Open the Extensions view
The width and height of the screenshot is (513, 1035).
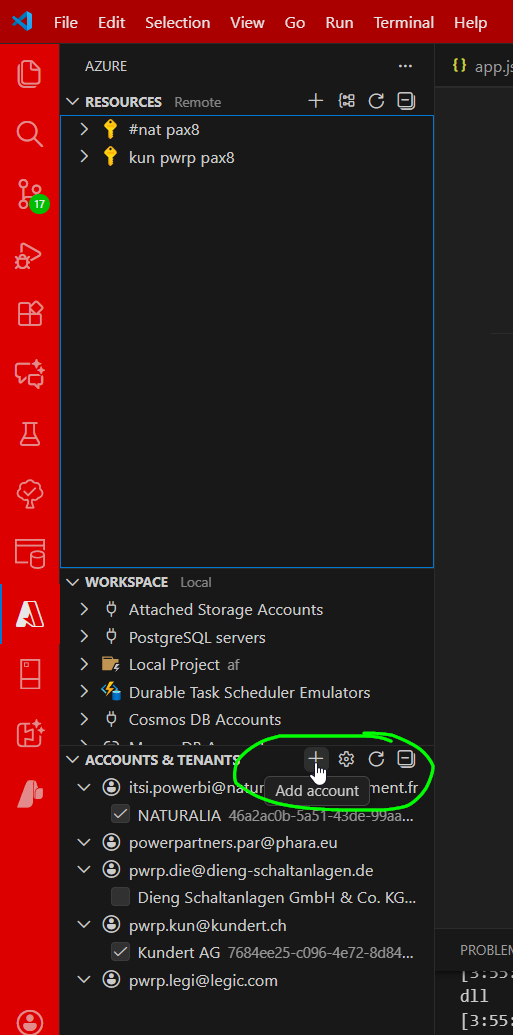tap(29, 314)
